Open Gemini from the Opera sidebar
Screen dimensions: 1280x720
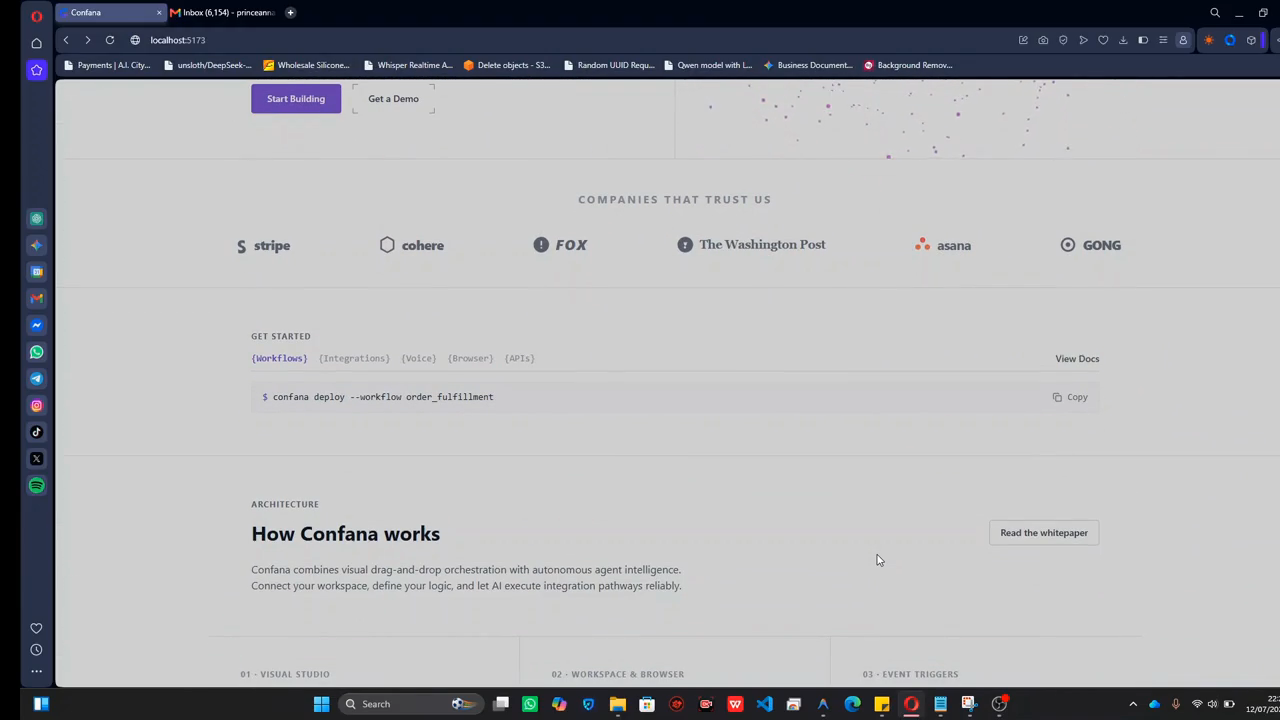(37, 245)
